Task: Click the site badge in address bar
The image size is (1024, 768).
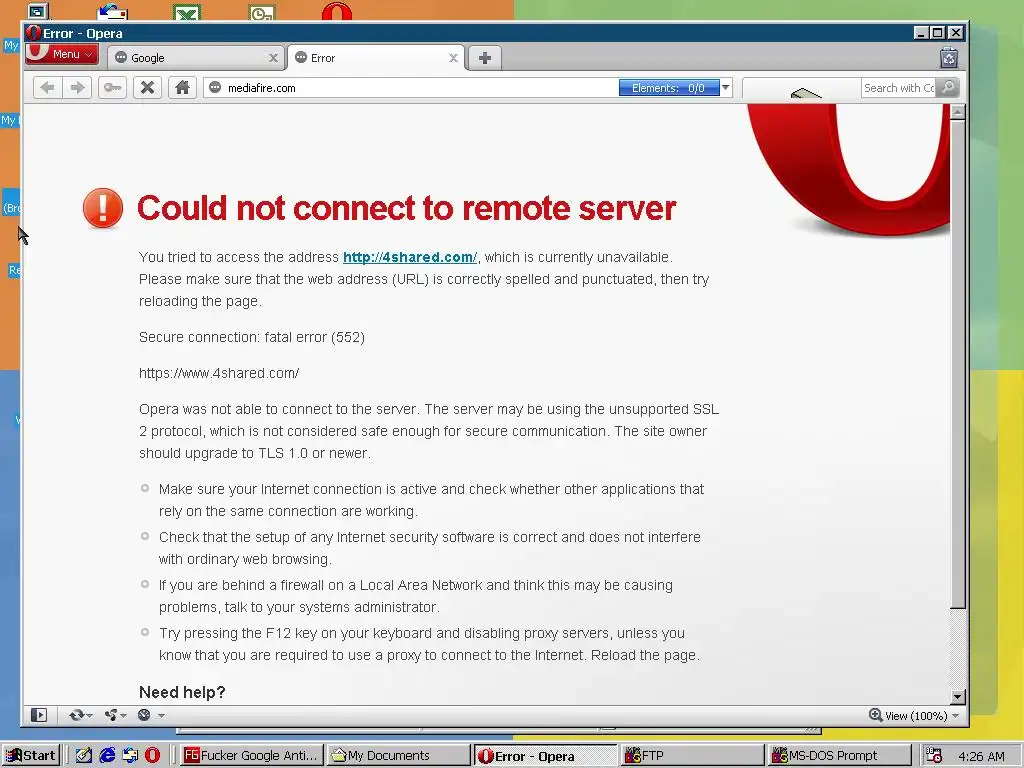Action: [x=216, y=88]
